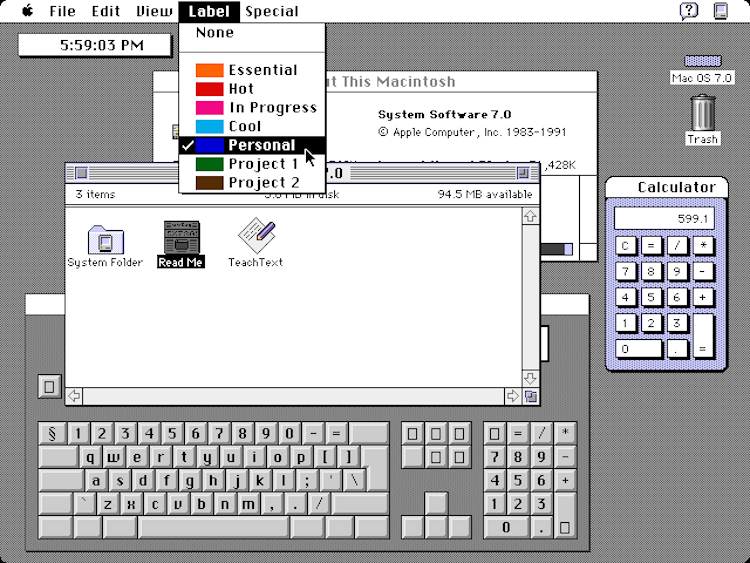Click the Key Caps backslash key
Viewport: 750px width, 563px height.
pos(354,480)
